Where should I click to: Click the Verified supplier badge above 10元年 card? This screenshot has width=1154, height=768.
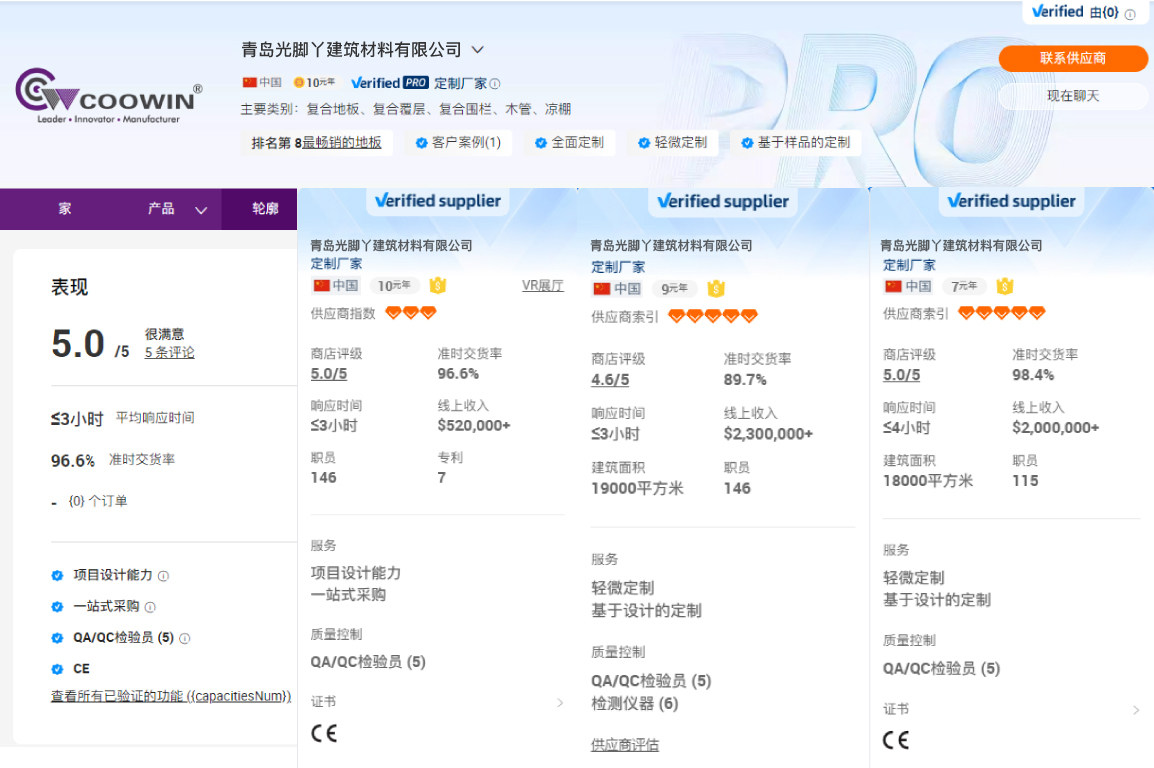[x=438, y=201]
